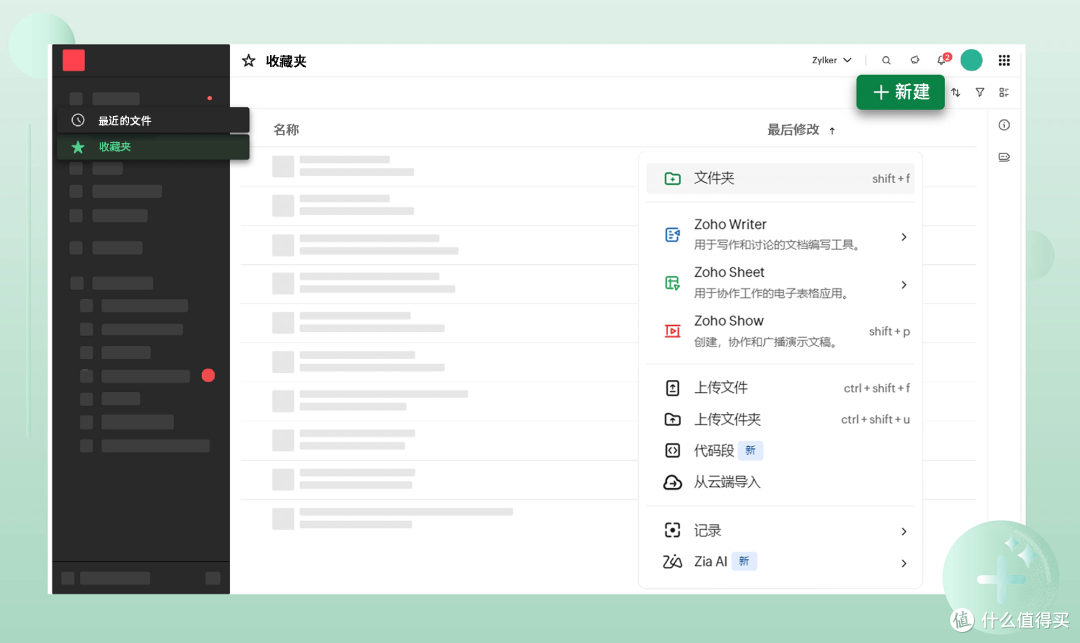Click the upload file icon
Image resolution: width=1080 pixels, height=643 pixels.
tap(672, 388)
